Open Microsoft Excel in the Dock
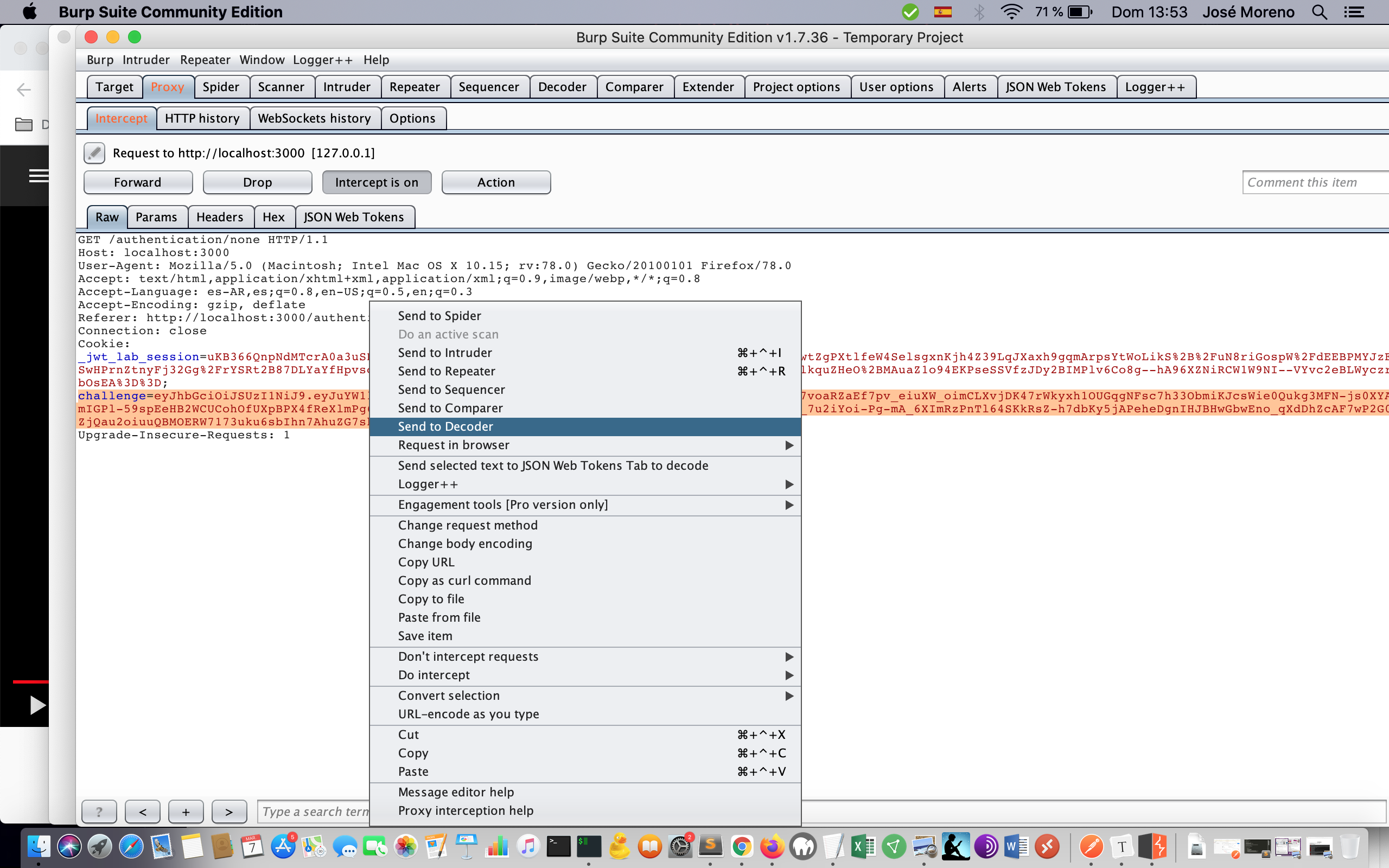Viewport: 1389px width, 868px height. pos(863,846)
